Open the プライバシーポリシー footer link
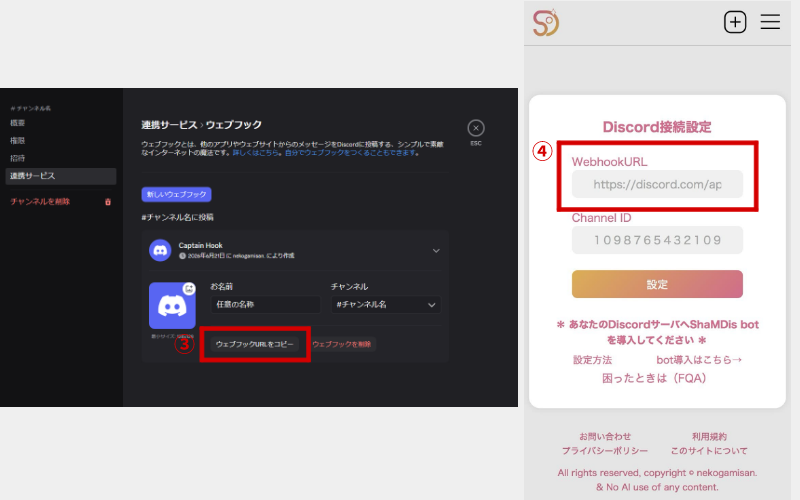Image resolution: width=800 pixels, height=500 pixels. [605, 451]
